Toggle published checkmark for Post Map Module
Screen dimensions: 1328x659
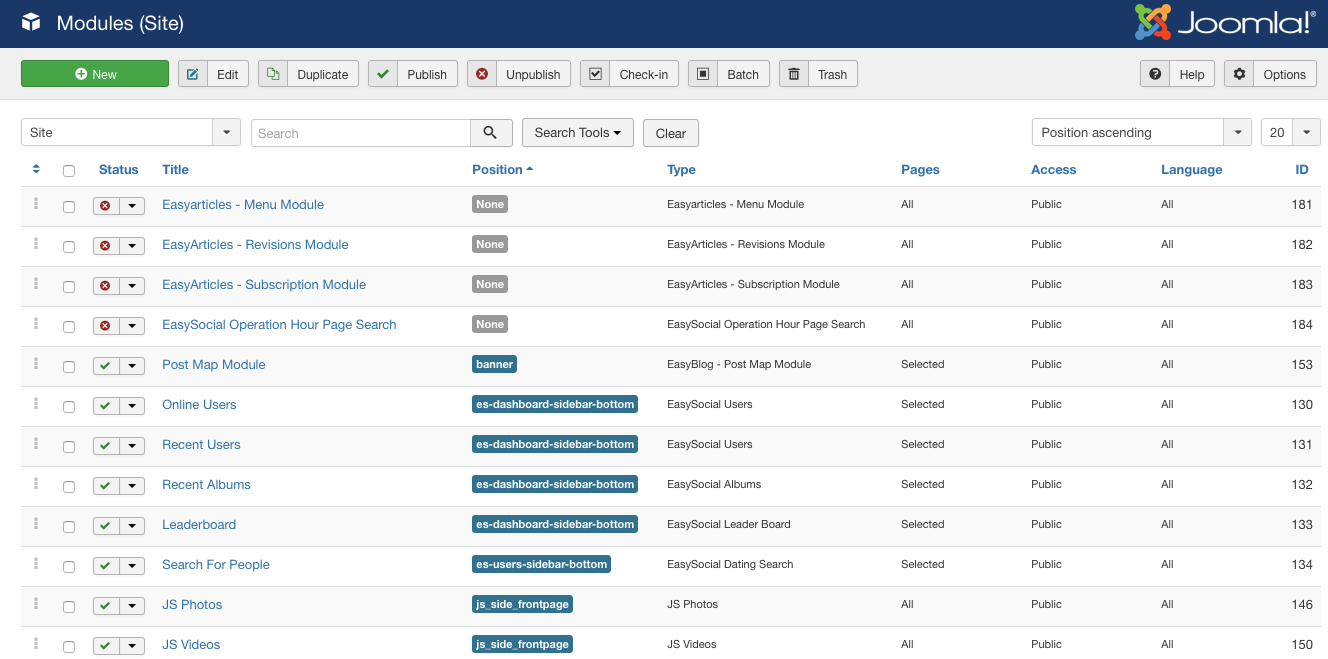pyautogui.click(x=106, y=366)
